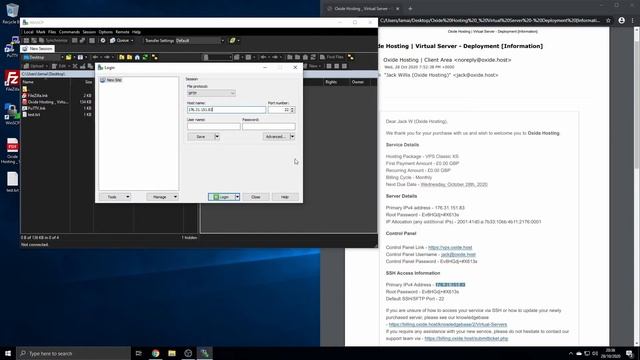The image size is (640, 360).
Task: Click the Port number spinner arrows
Action: (292, 110)
